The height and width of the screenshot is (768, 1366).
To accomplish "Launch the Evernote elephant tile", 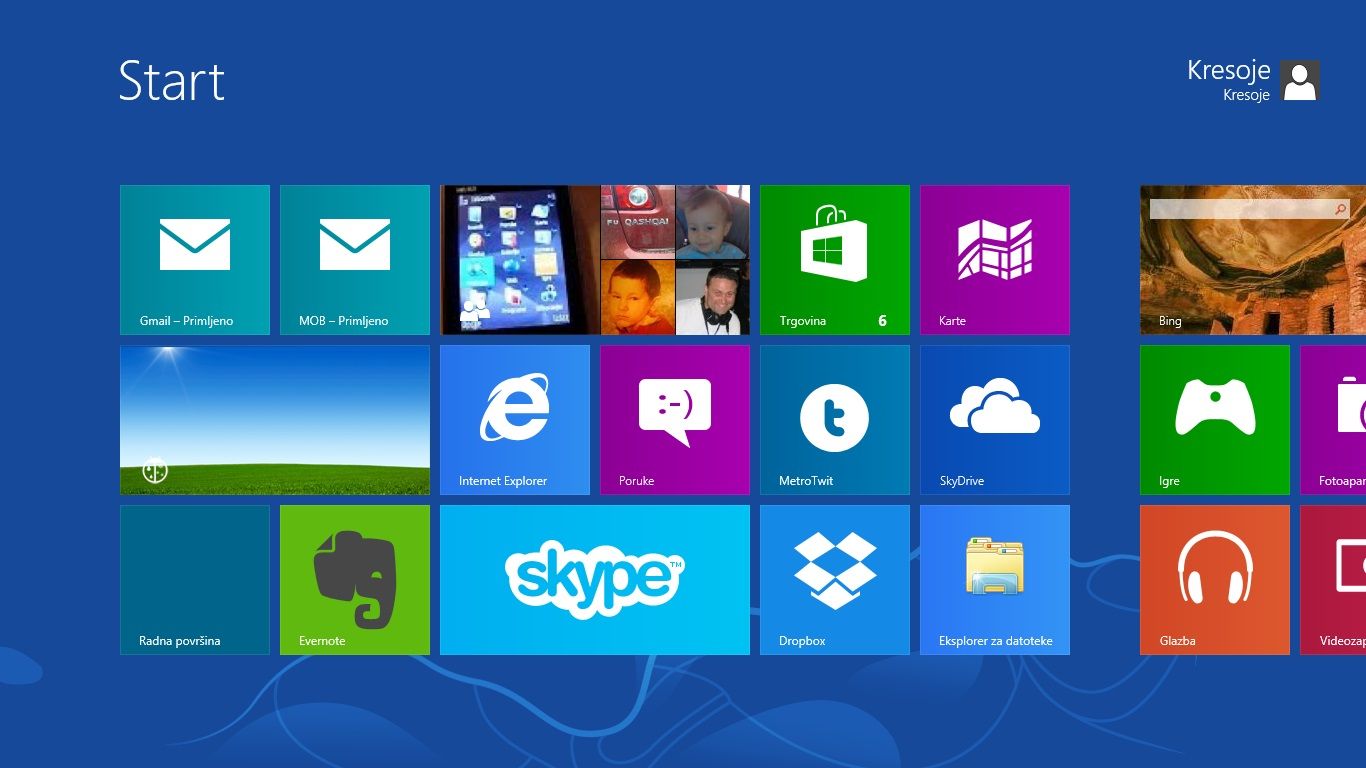I will click(x=355, y=580).
